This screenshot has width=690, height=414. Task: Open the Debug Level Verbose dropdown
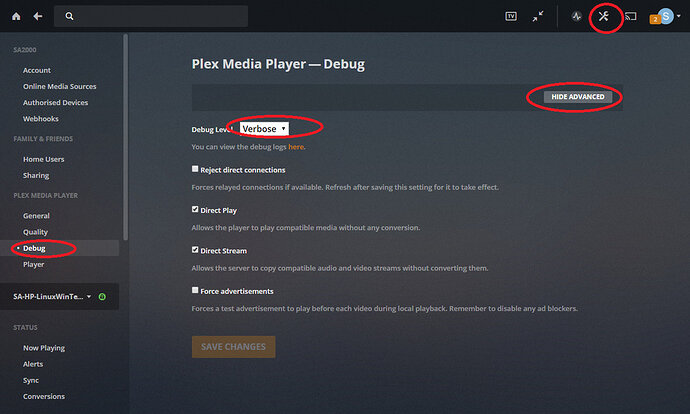(x=264, y=129)
